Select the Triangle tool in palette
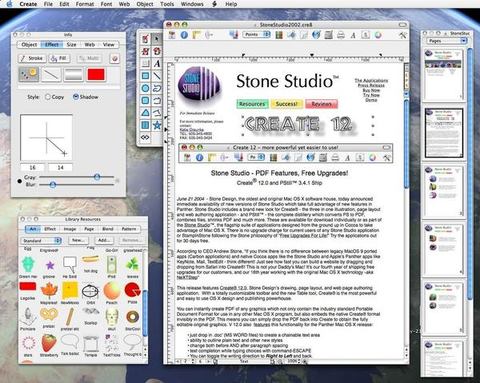Viewport: 480px width, 383px height. [x=145, y=113]
